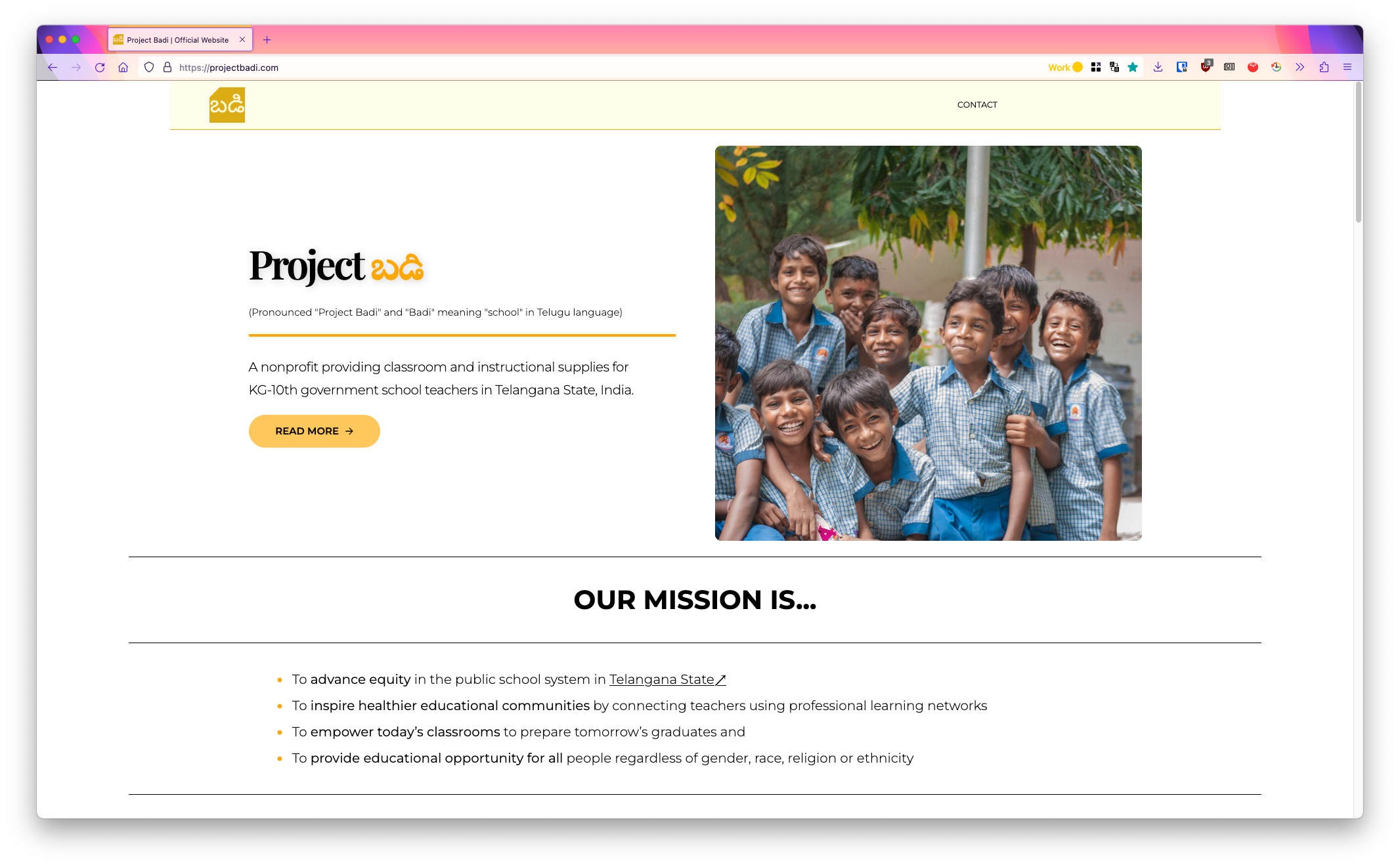The width and height of the screenshot is (1400, 867).
Task: Click the Firefox home icon
Action: [123, 67]
